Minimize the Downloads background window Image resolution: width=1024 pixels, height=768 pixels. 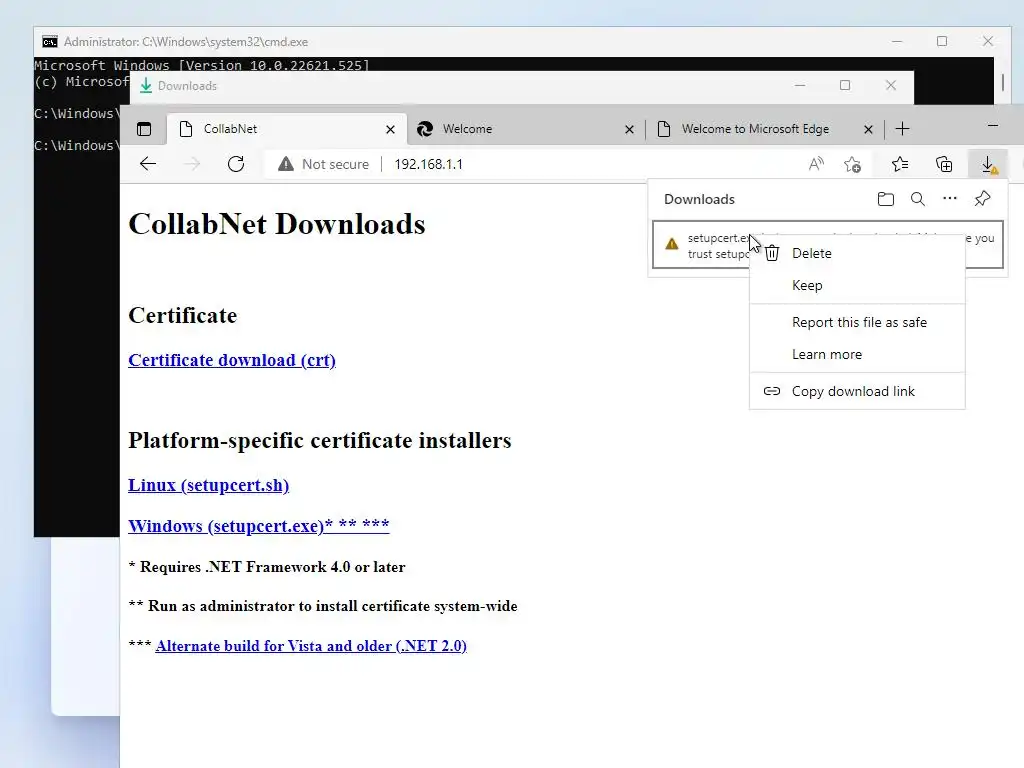point(799,86)
